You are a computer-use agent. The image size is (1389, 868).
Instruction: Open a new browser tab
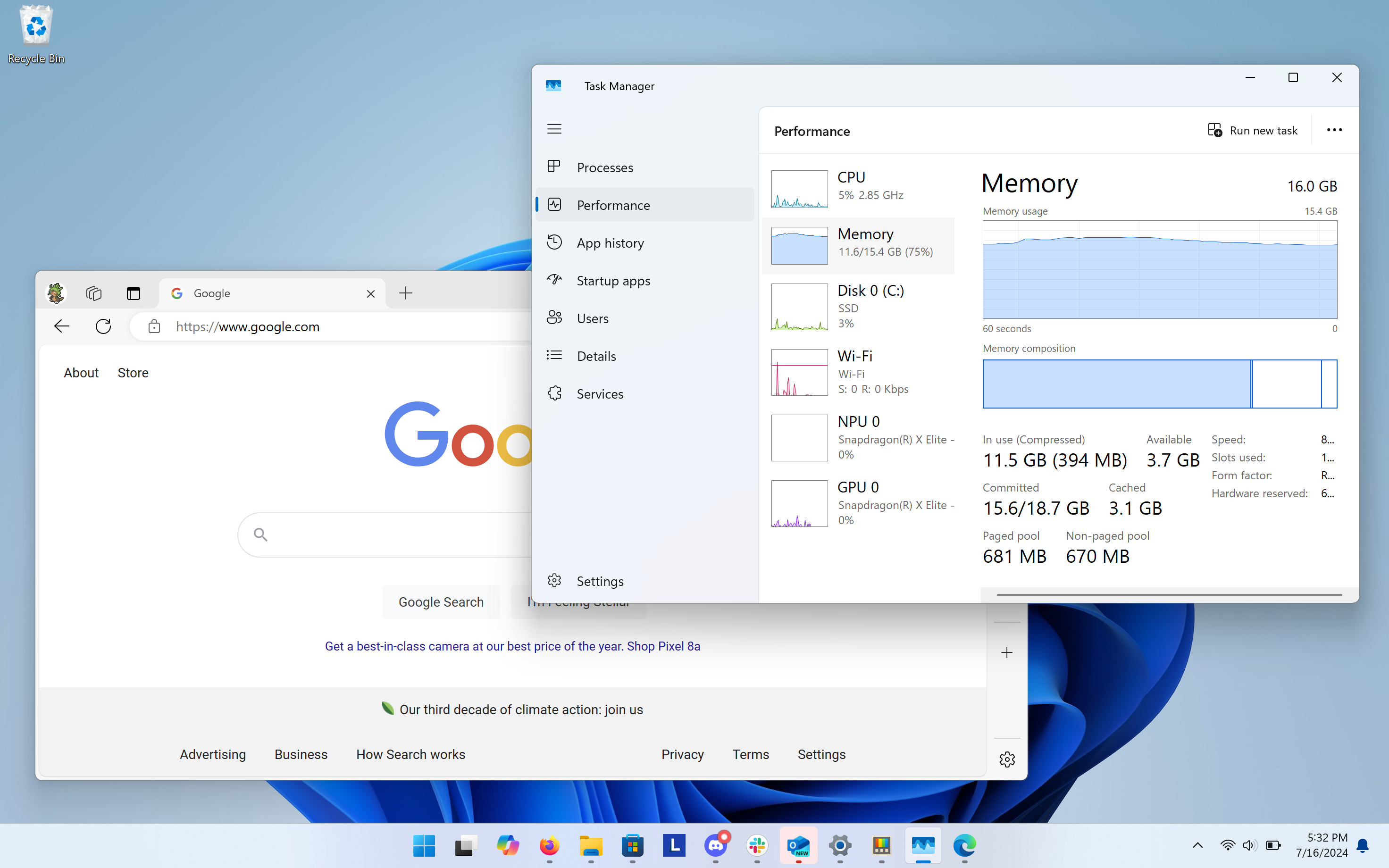(x=406, y=293)
